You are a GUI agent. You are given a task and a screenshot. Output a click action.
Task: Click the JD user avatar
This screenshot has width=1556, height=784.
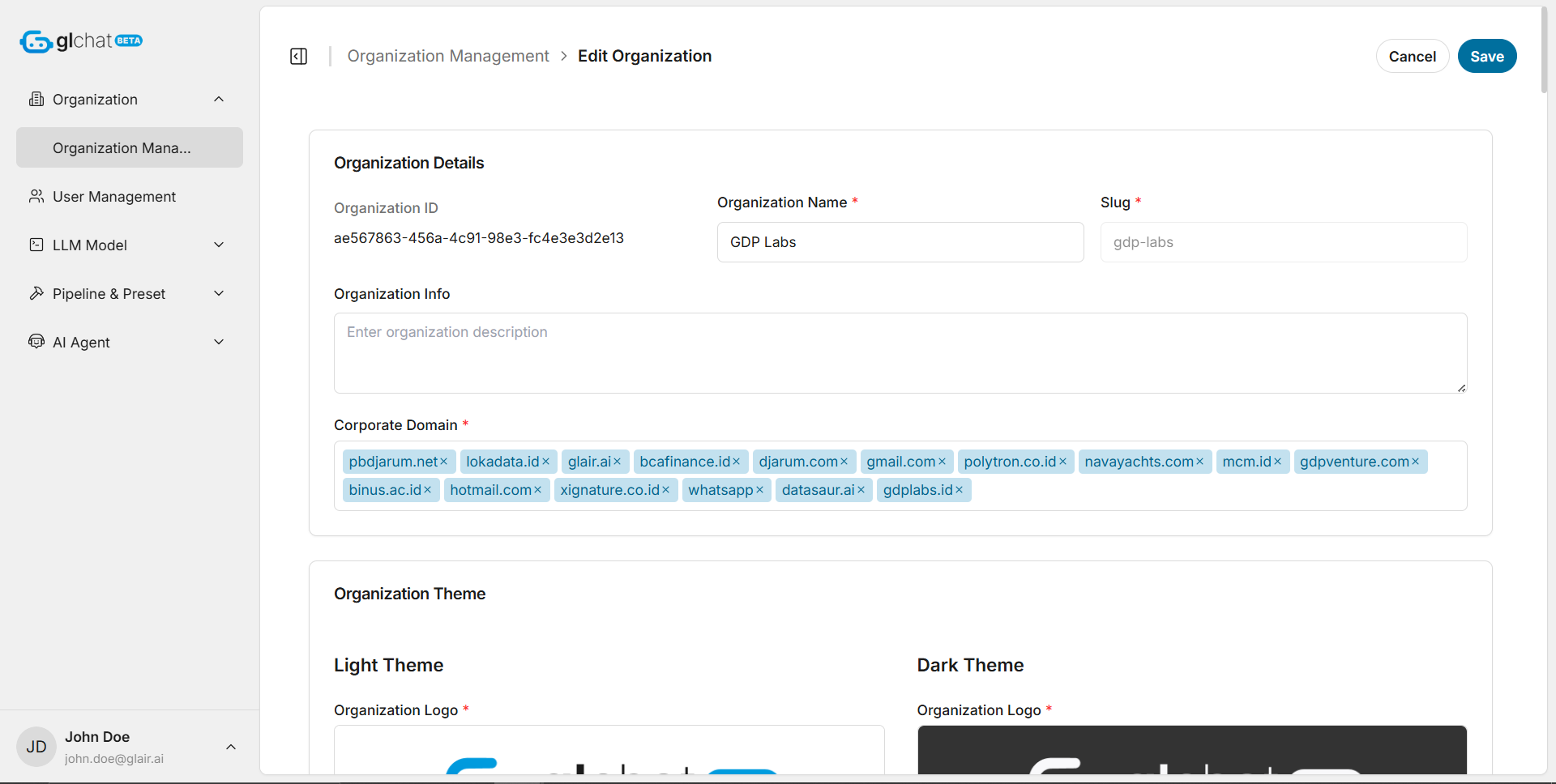point(36,747)
